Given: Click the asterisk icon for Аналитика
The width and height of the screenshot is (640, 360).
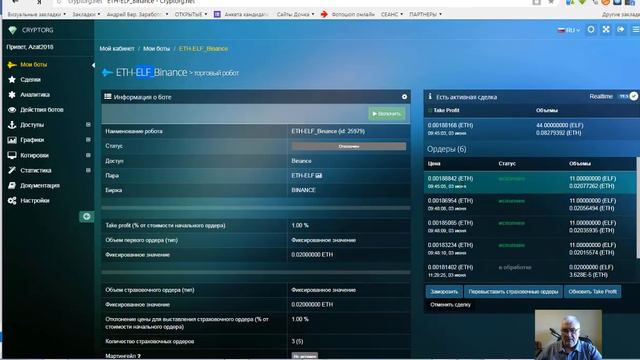Looking at the screenshot, I should (x=12, y=95).
